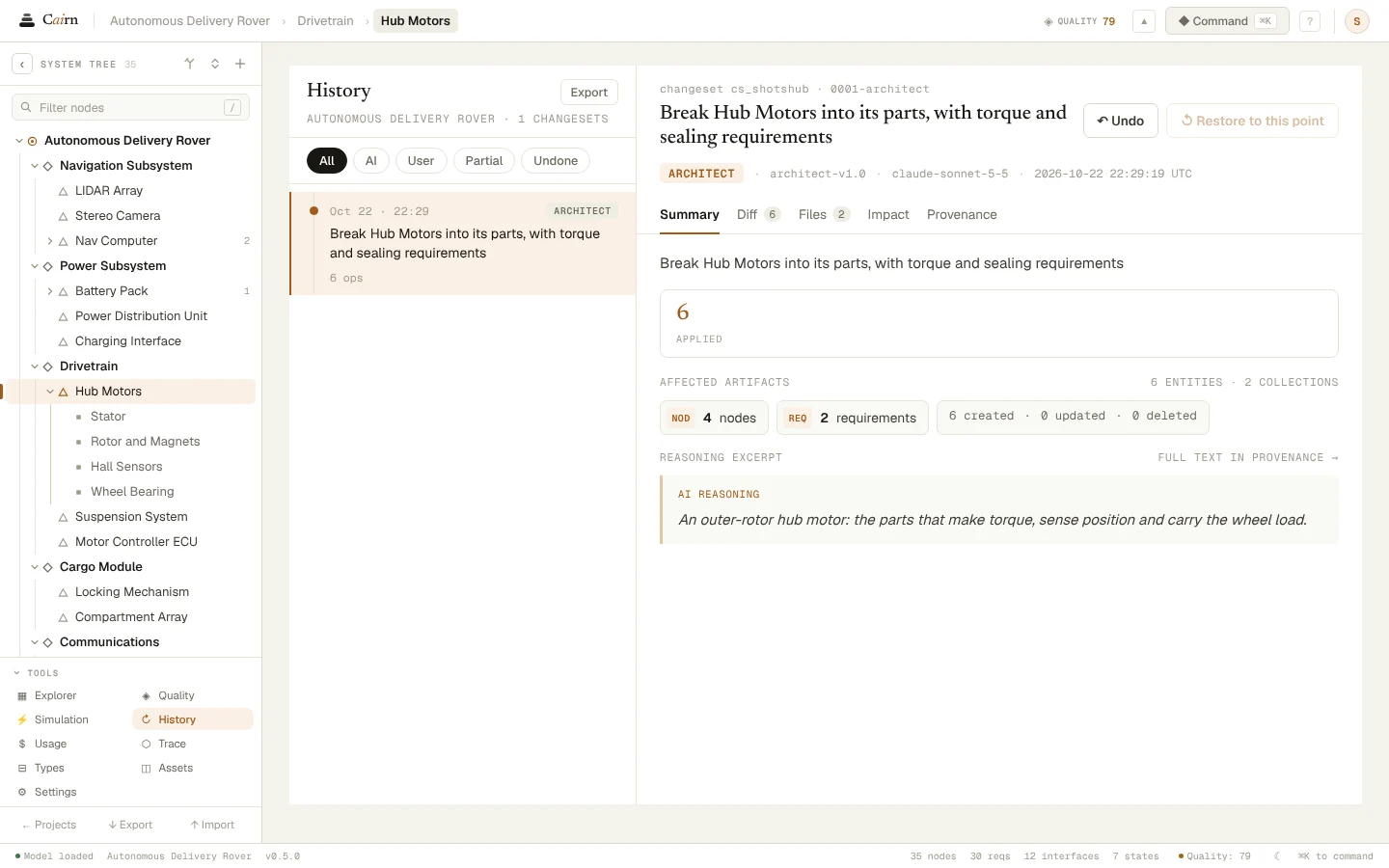
Task: Click the Hub Motors breadcrumb
Action: tap(416, 21)
